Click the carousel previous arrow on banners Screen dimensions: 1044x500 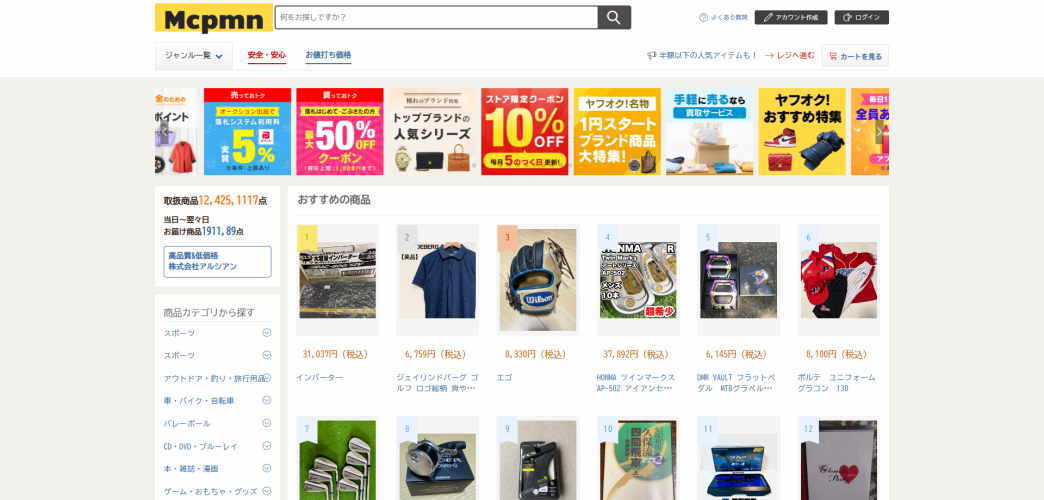coord(164,131)
